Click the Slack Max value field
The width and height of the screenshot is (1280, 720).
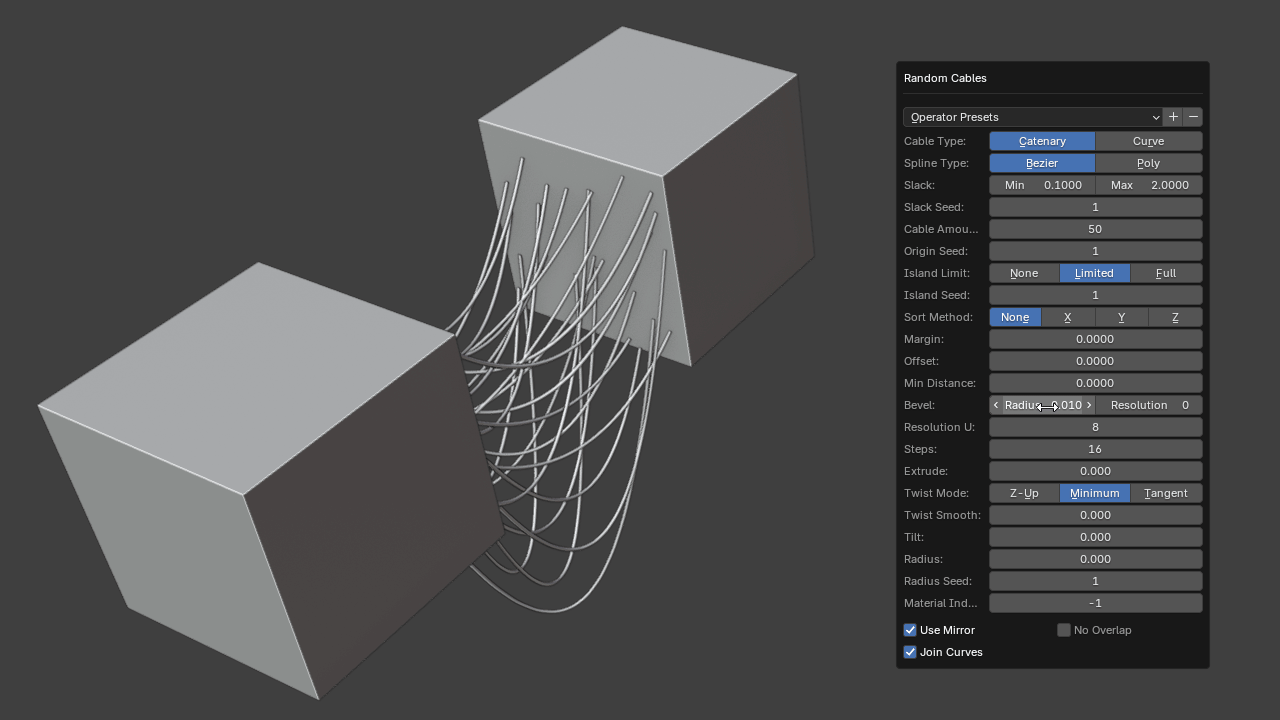(1149, 185)
